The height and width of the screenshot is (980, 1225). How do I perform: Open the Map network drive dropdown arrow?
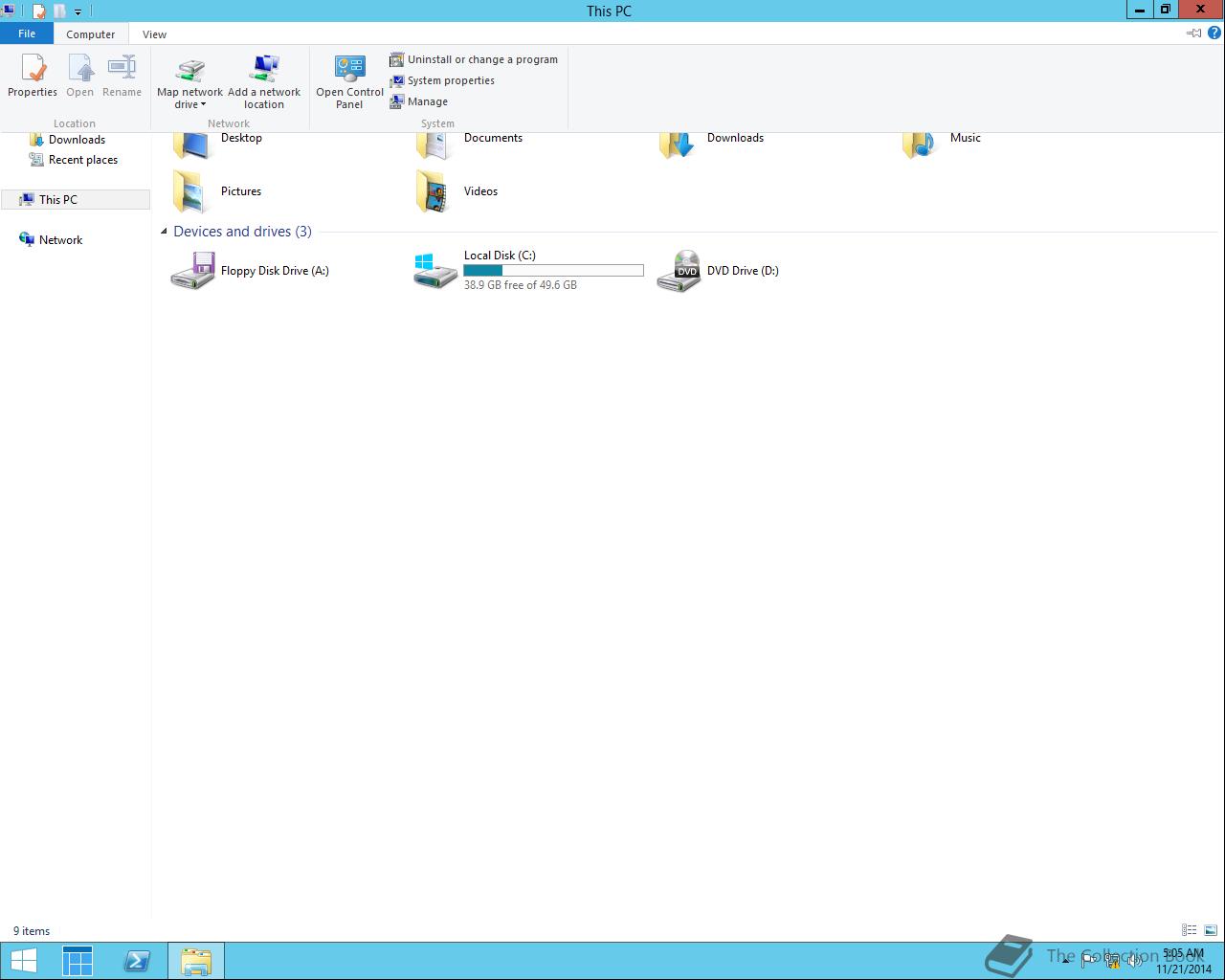pyautogui.click(x=203, y=104)
